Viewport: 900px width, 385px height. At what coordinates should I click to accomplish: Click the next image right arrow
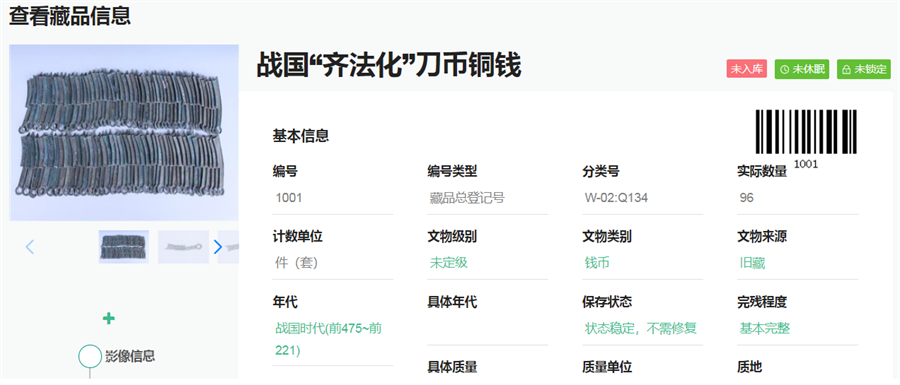coord(218,247)
